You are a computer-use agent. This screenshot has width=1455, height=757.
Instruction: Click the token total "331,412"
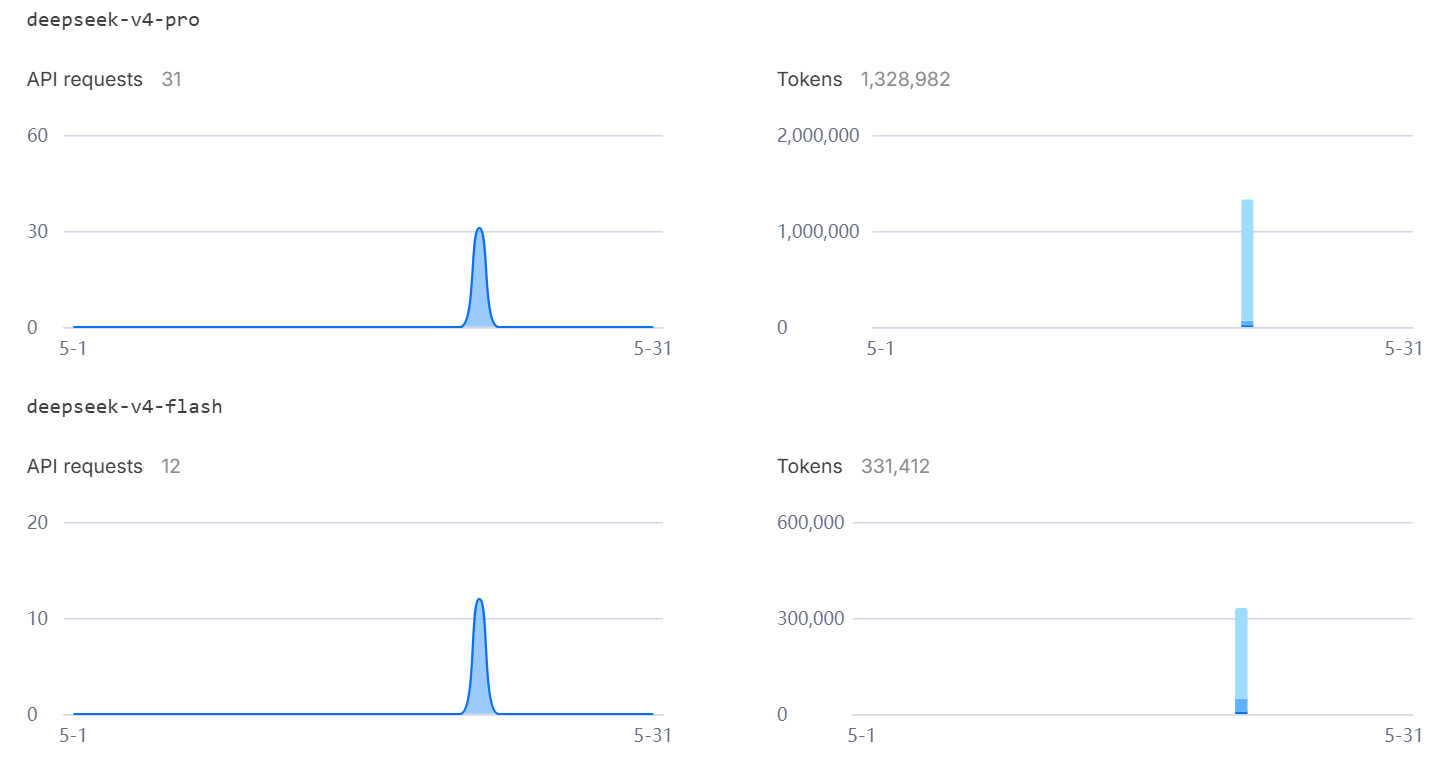[x=895, y=466]
